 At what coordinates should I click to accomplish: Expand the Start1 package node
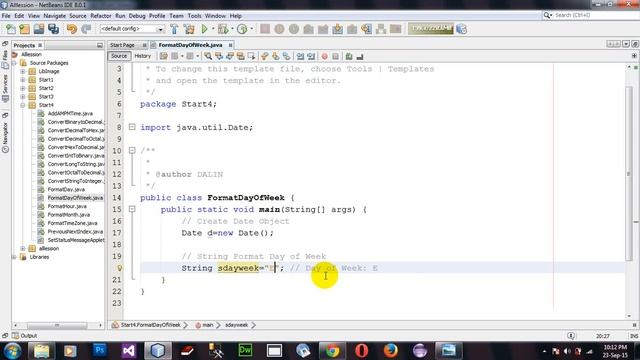tap(23, 80)
